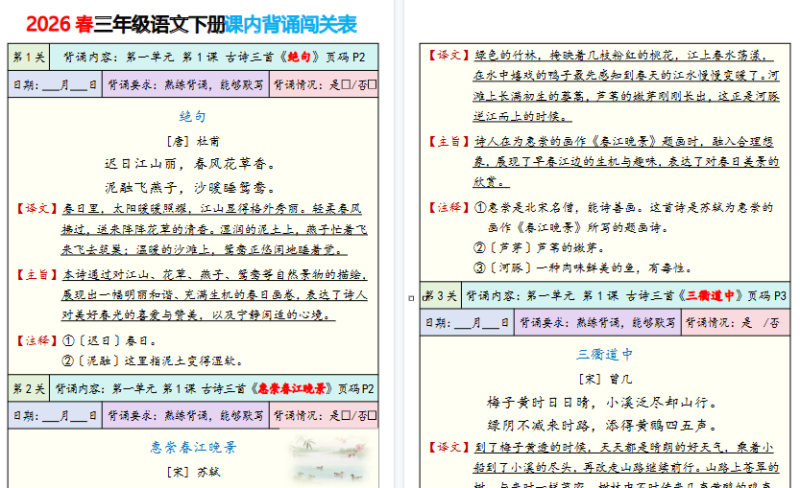Click annotation ③〔河豚〕

coord(583,268)
